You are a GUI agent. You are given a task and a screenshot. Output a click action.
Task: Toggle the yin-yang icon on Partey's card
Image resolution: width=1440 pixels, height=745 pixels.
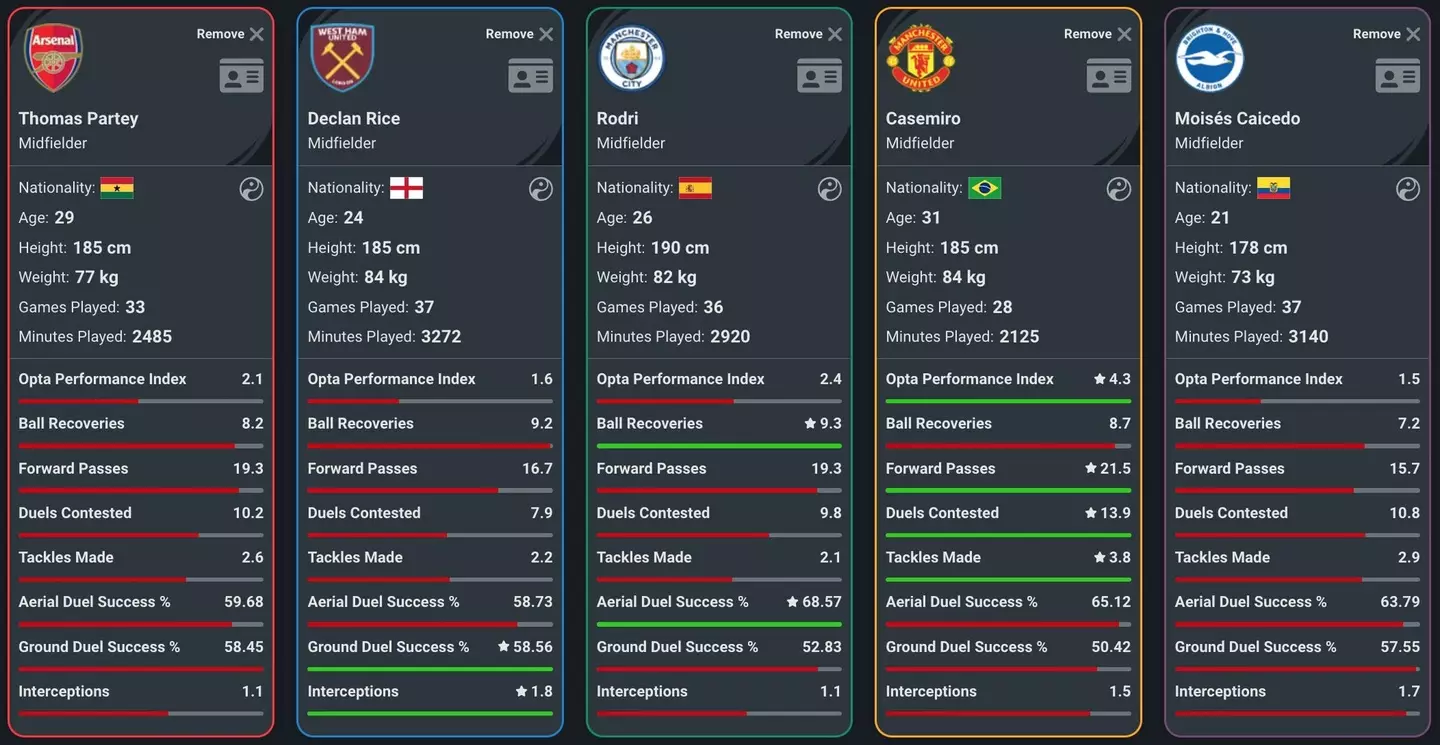pyautogui.click(x=251, y=189)
